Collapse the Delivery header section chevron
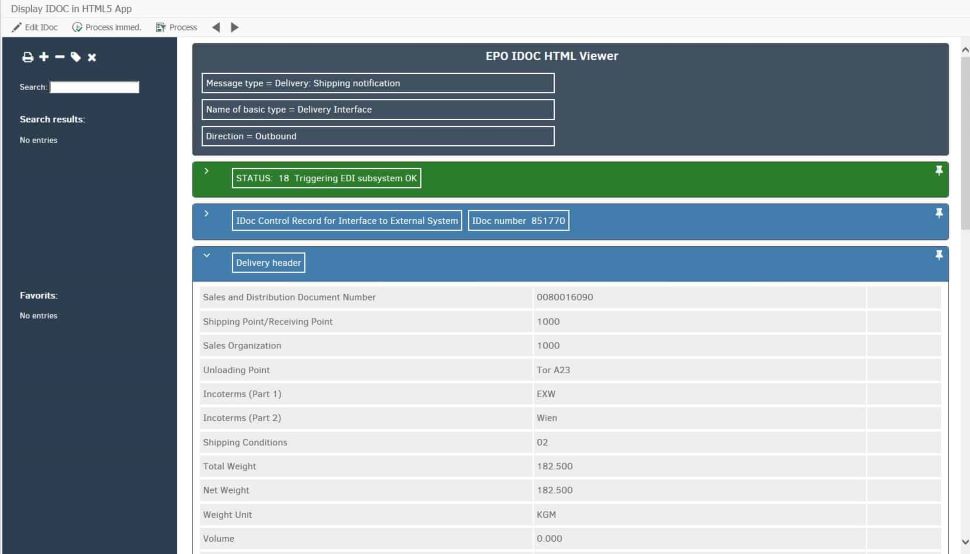Screen dimensions: 970x554 [206, 255]
